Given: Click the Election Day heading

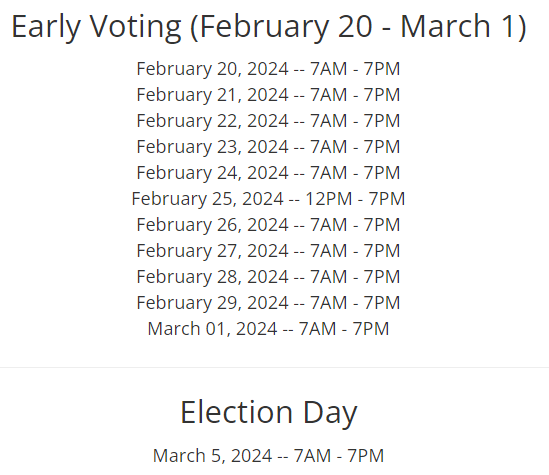Looking at the screenshot, I should click(269, 413).
